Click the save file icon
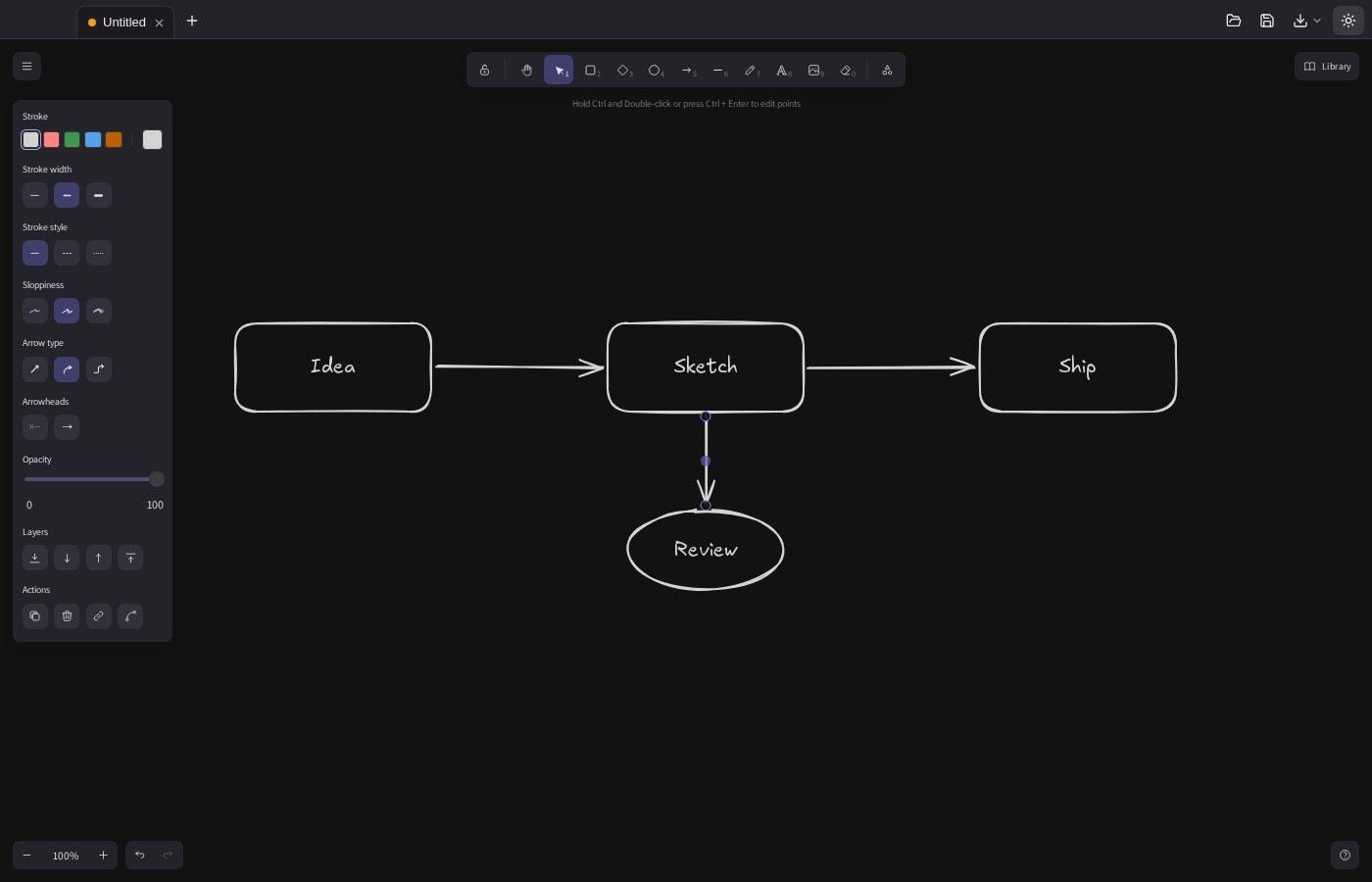 point(1267,21)
